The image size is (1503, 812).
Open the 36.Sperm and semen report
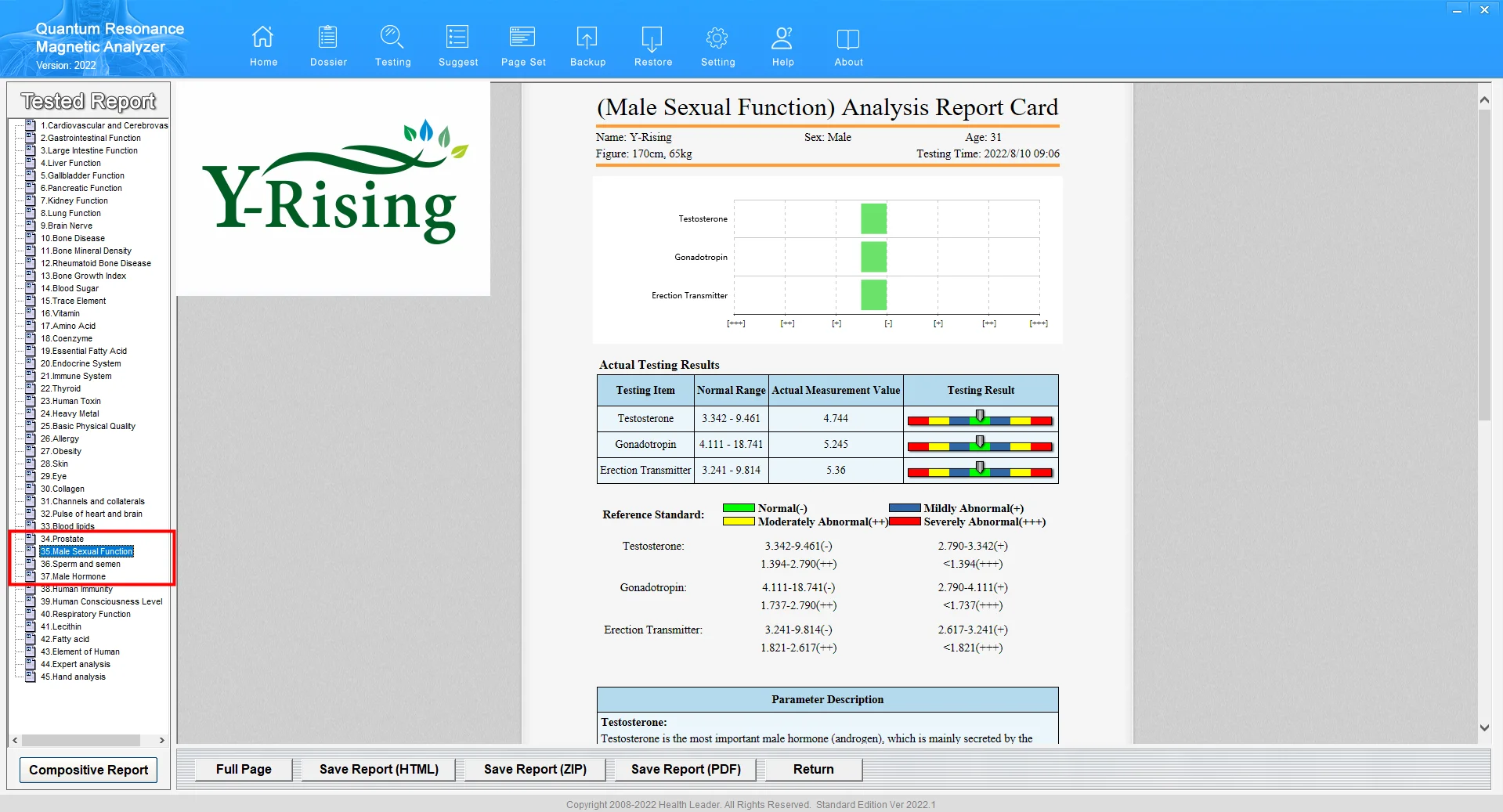click(x=81, y=564)
